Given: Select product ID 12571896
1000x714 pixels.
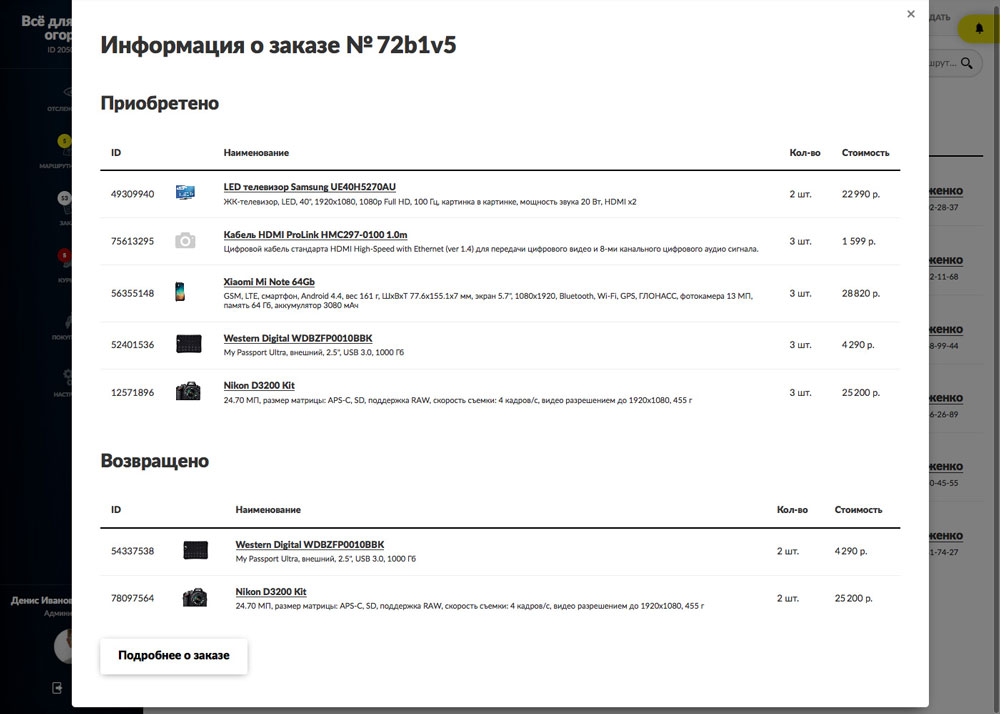Looking at the screenshot, I should (132, 392).
